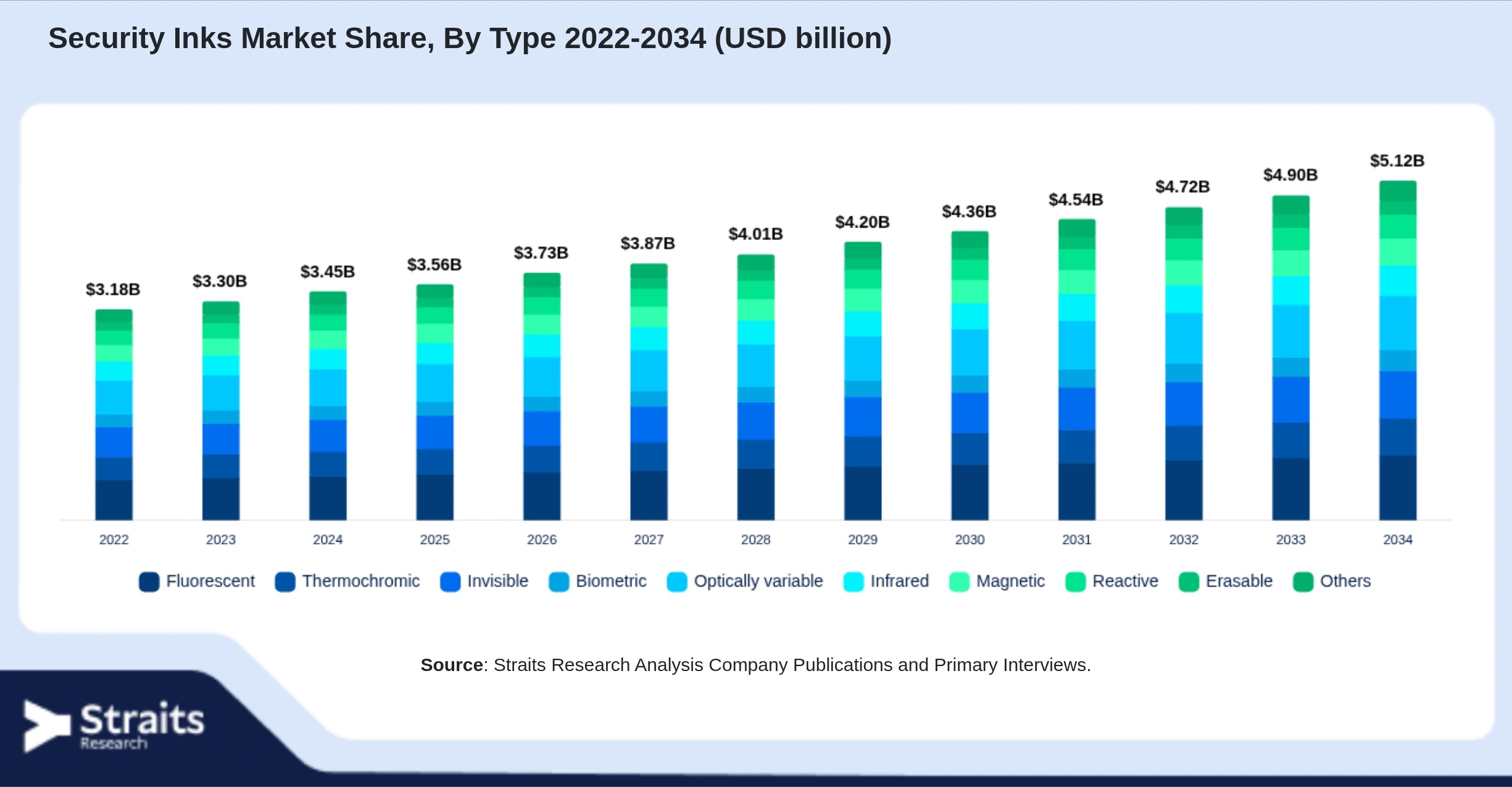1512x787 pixels.
Task: Select the 2034 stacked bar
Action: pyautogui.click(x=1398, y=351)
